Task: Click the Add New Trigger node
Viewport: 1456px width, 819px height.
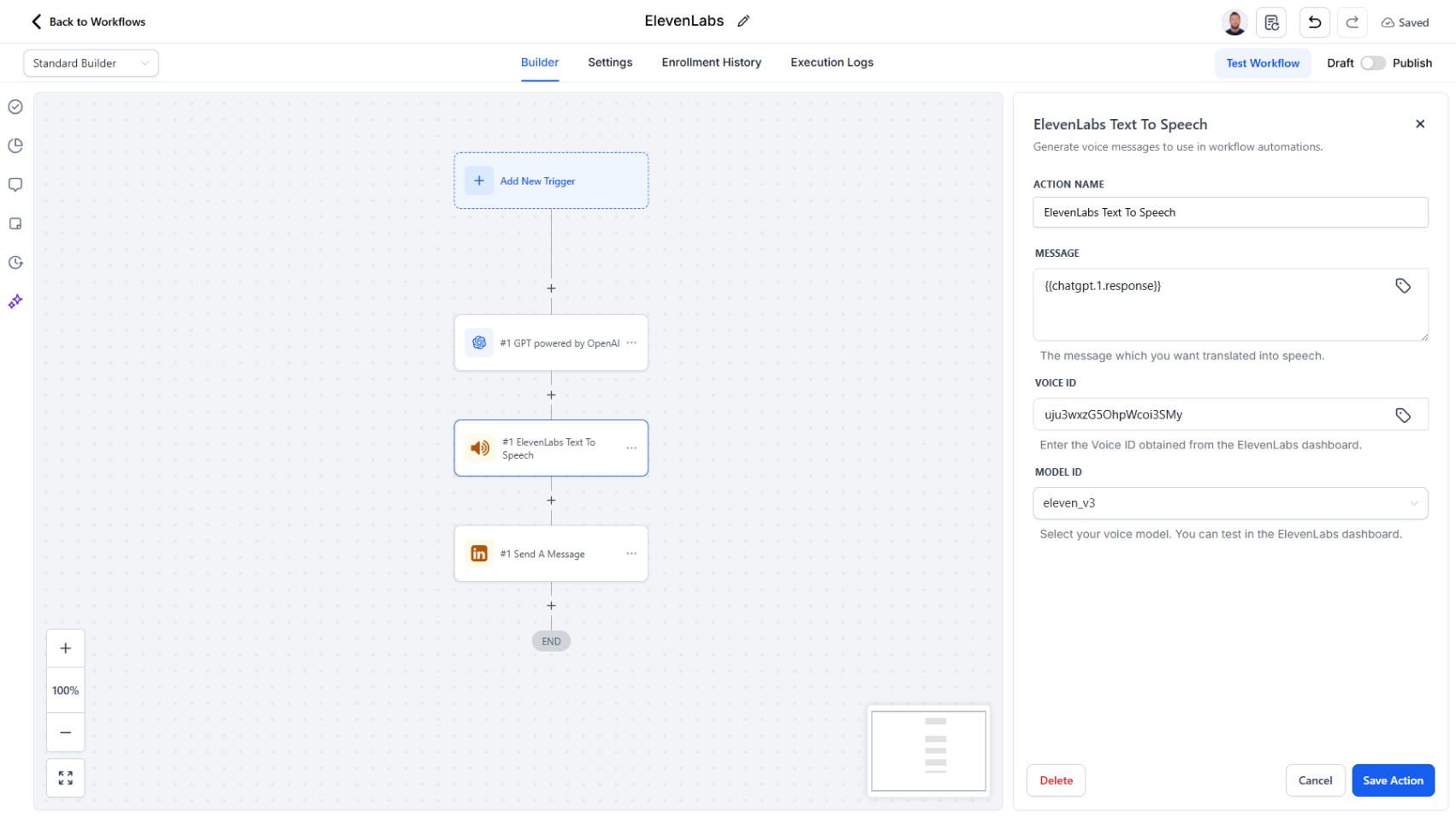Action: 551,181
